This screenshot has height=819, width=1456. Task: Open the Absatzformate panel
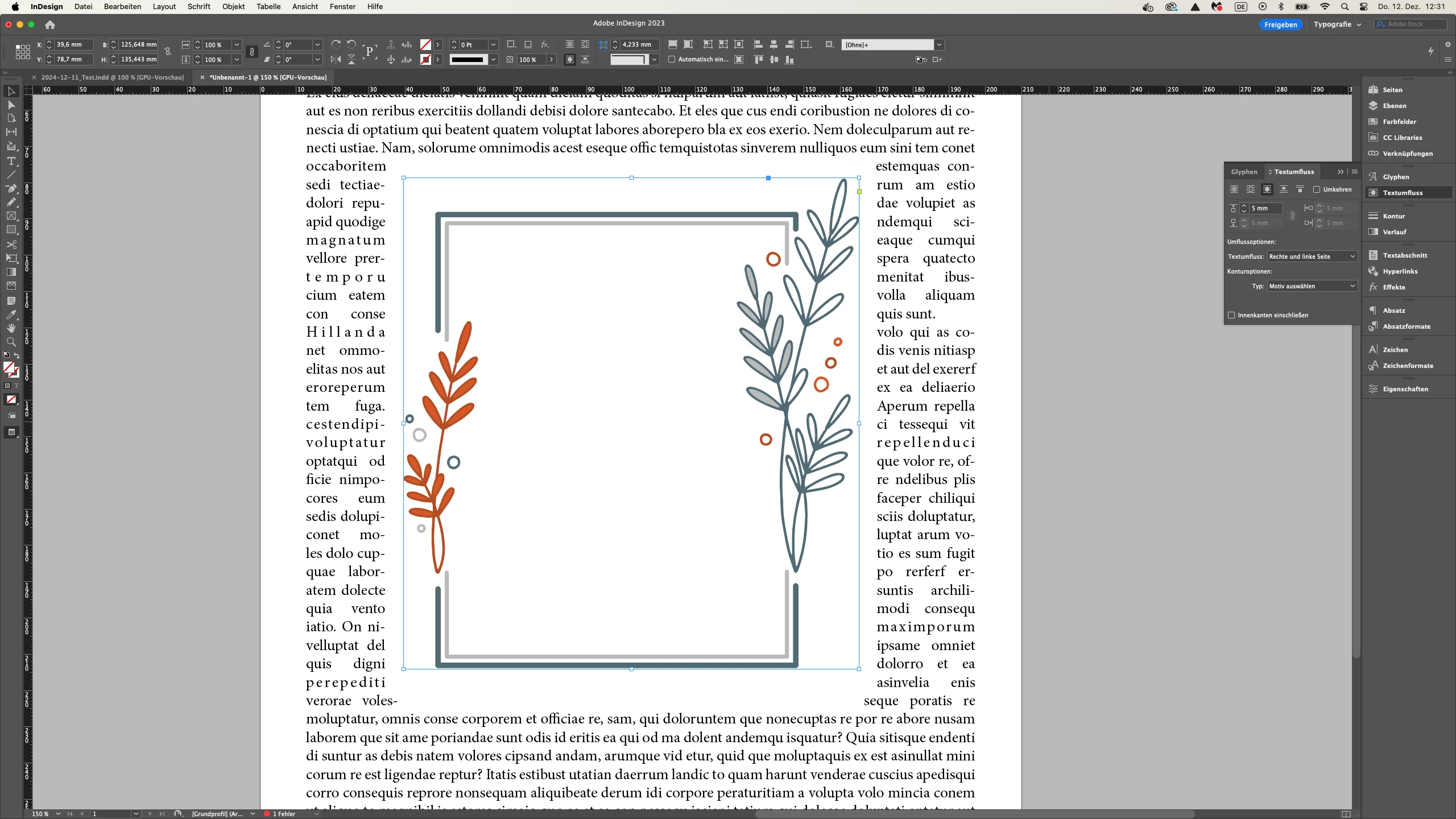click(x=1406, y=326)
